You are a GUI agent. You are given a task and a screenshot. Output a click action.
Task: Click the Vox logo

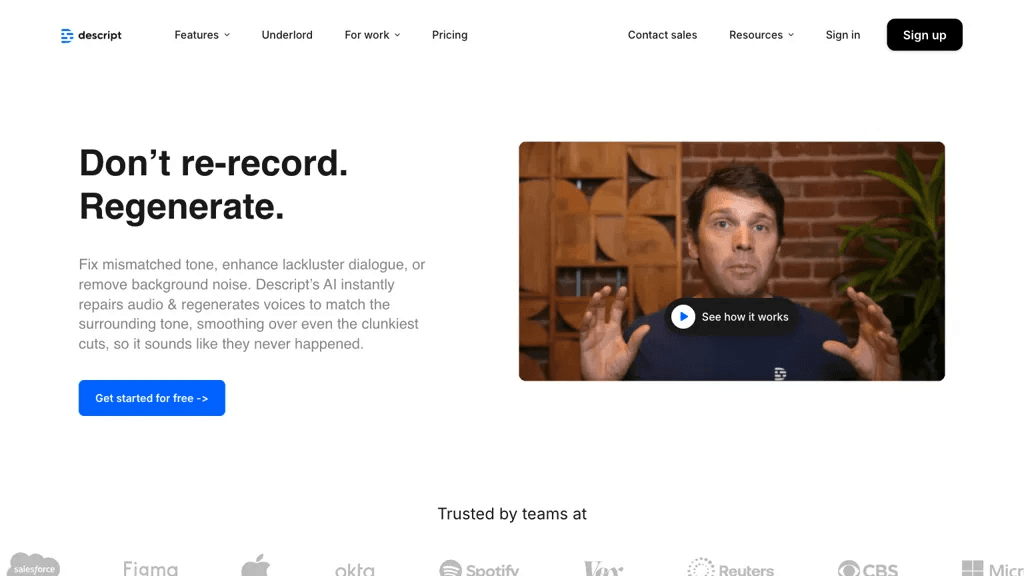pos(603,568)
